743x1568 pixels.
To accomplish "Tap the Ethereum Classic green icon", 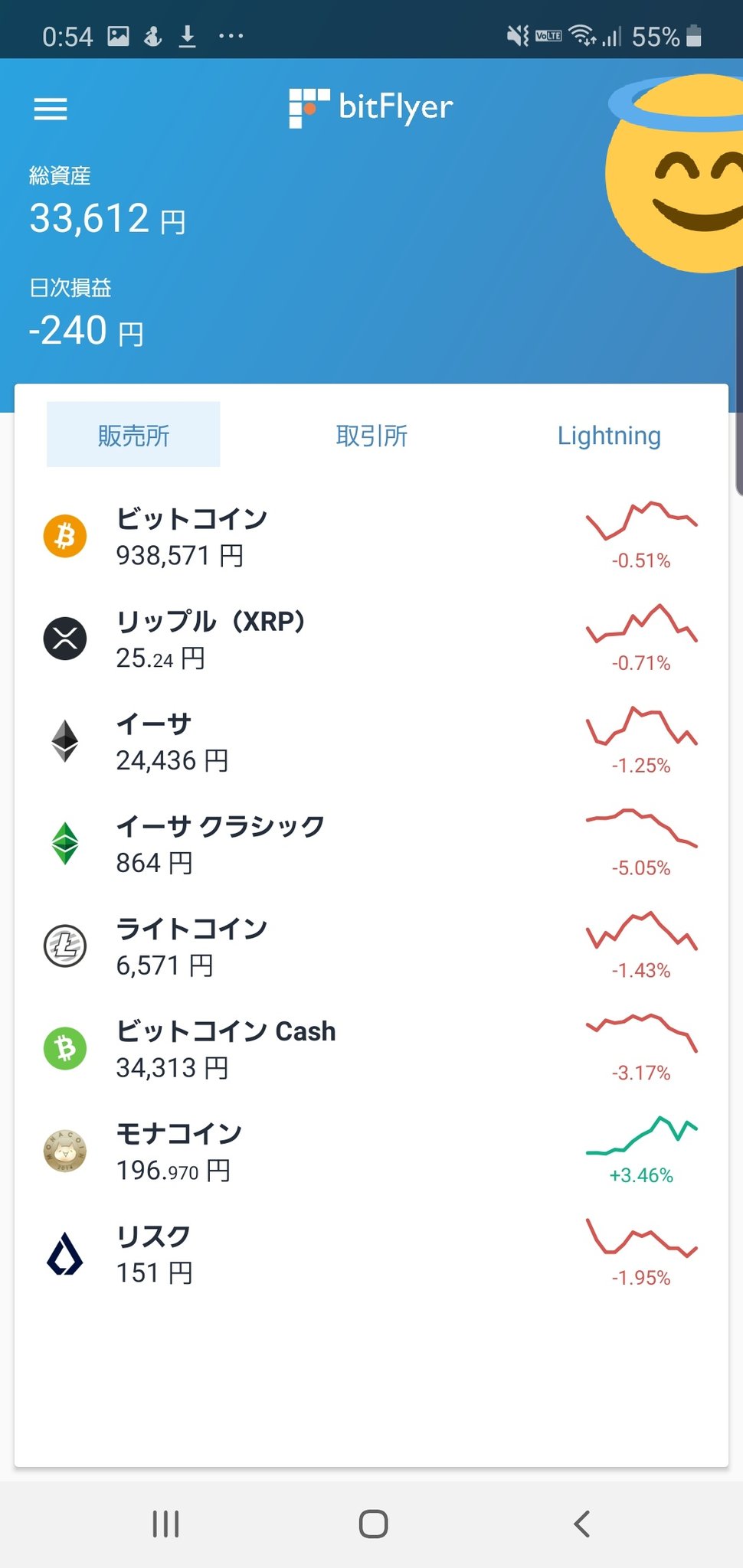I will click(x=65, y=844).
